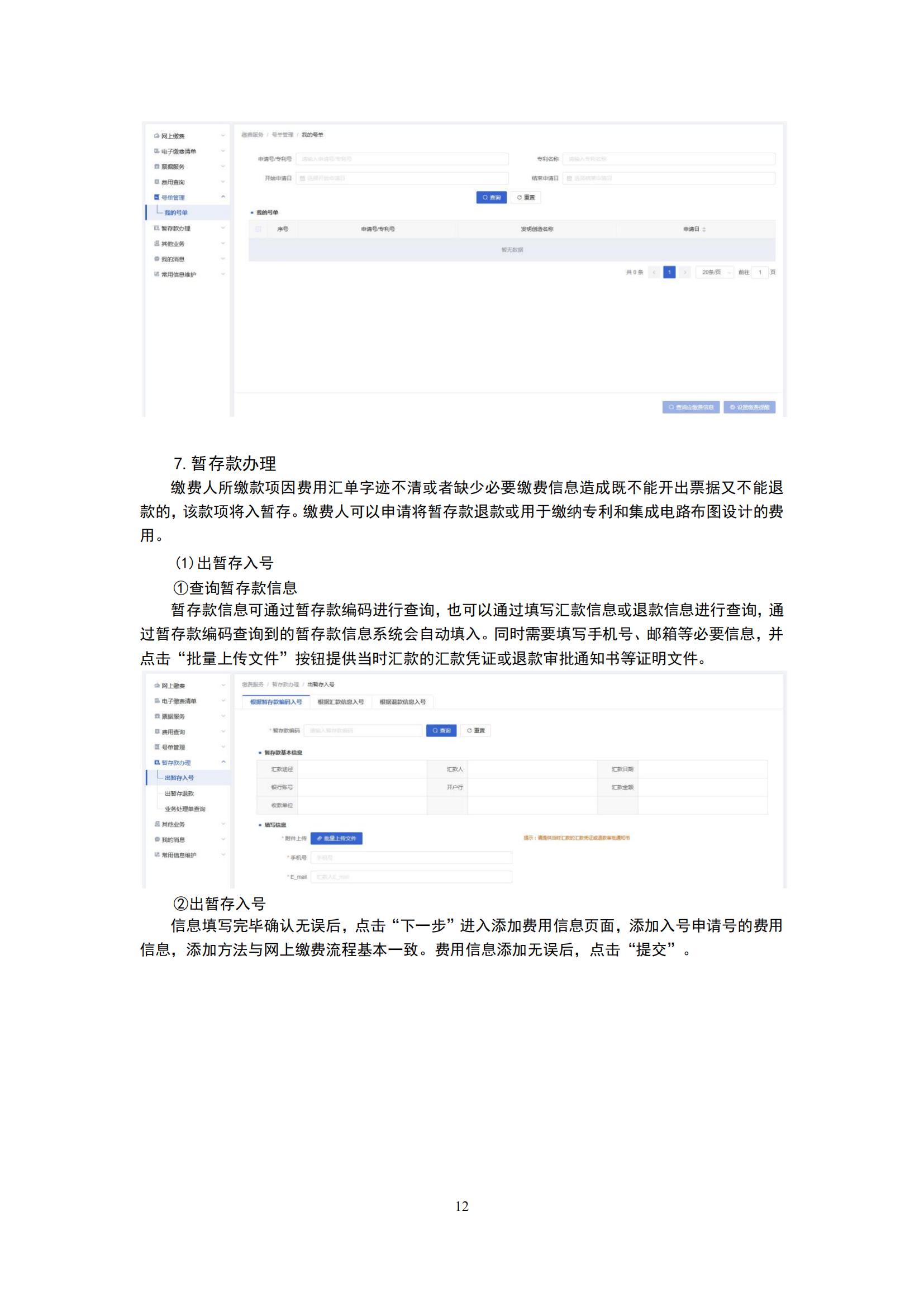Click 费用查询 icon in 出暂存入号 page sidebar
The width and height of the screenshot is (924, 1307).
[x=158, y=732]
